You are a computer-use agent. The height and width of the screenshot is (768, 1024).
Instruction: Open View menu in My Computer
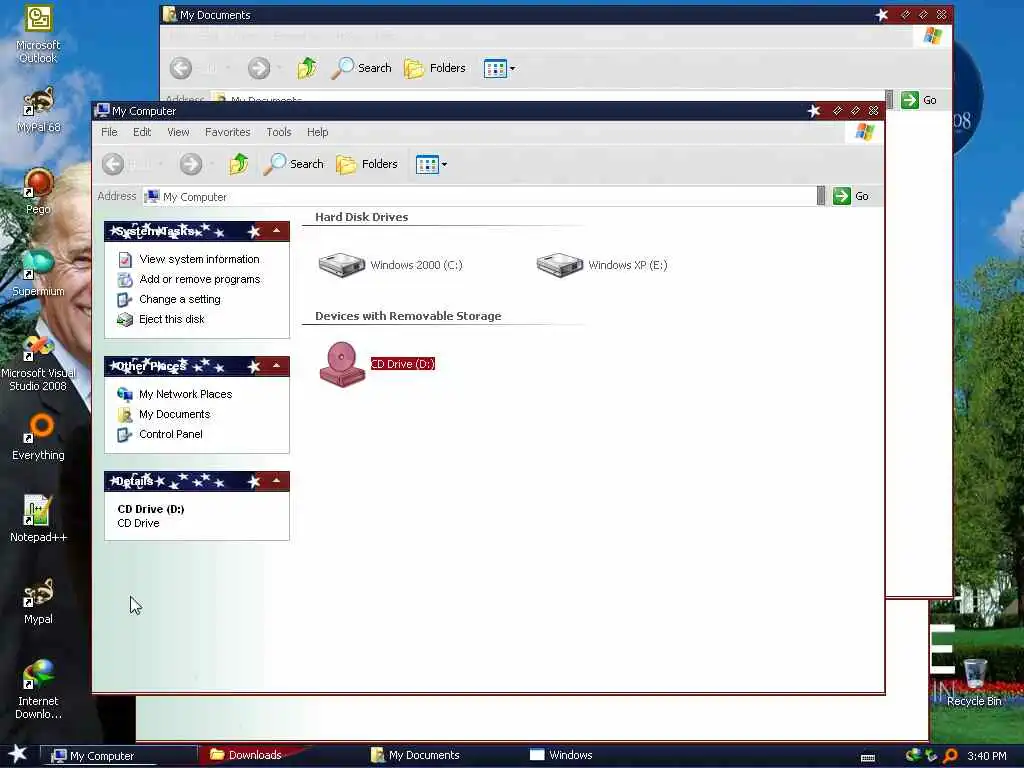click(x=178, y=132)
